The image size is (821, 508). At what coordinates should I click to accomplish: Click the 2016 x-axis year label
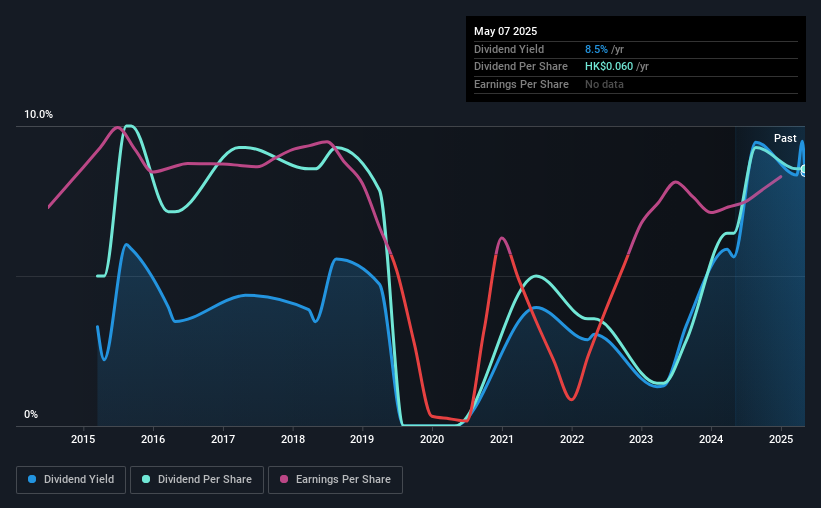click(x=153, y=439)
